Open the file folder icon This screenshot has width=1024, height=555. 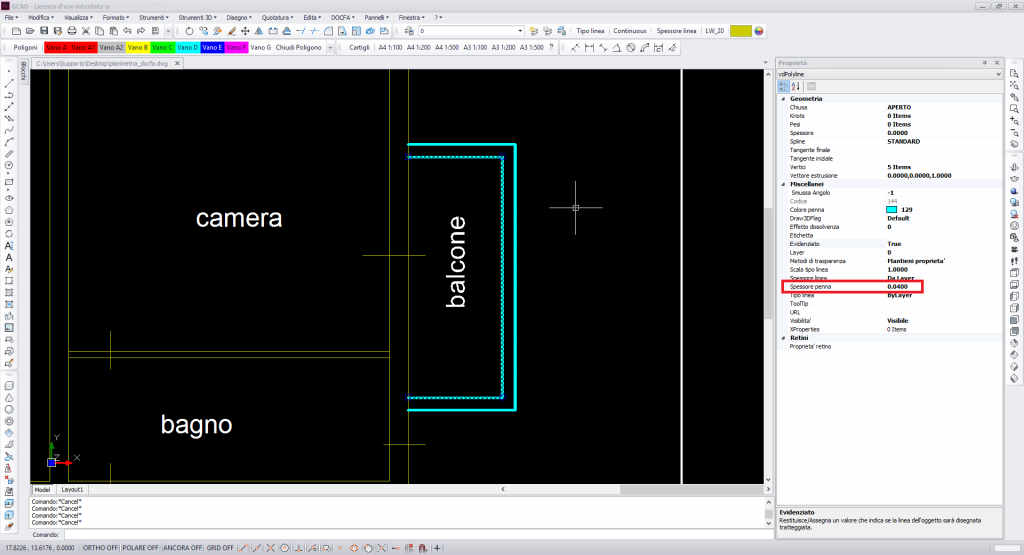pyautogui.click(x=30, y=31)
